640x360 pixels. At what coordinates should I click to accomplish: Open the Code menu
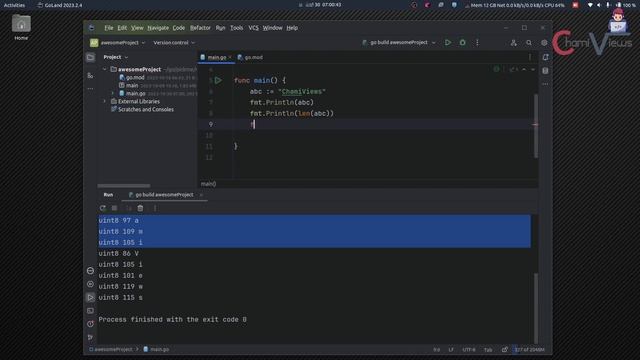179,28
